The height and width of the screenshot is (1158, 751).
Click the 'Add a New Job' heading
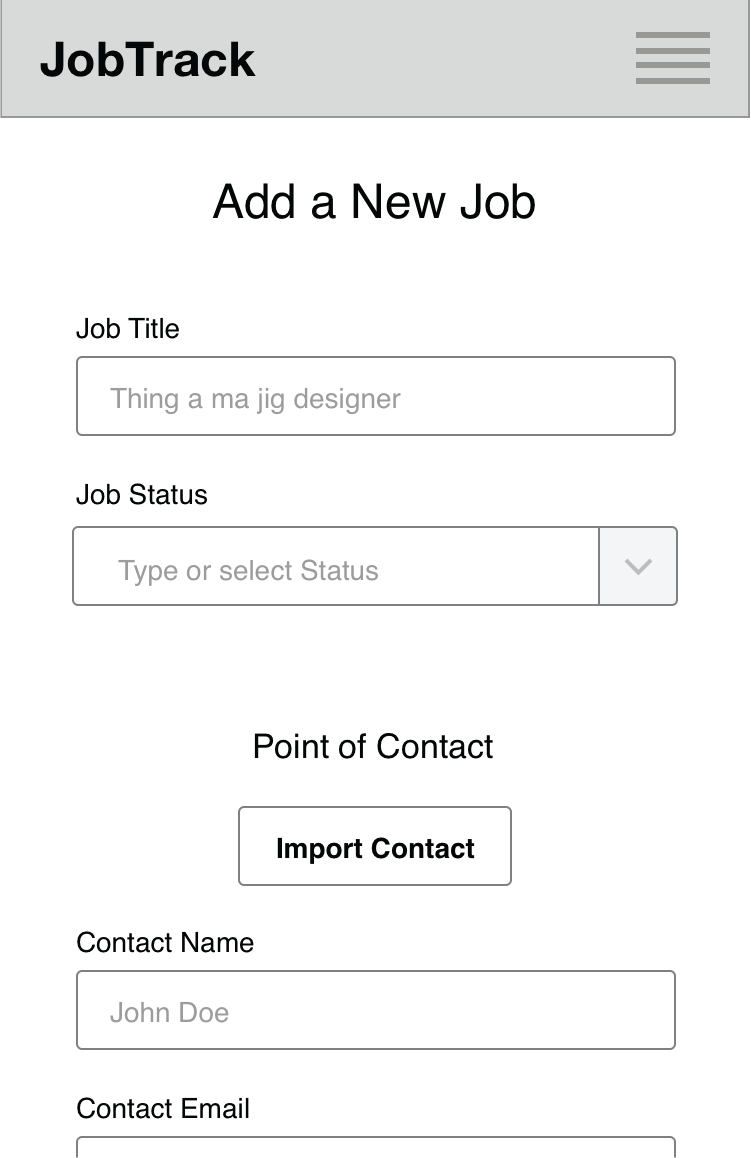373,201
